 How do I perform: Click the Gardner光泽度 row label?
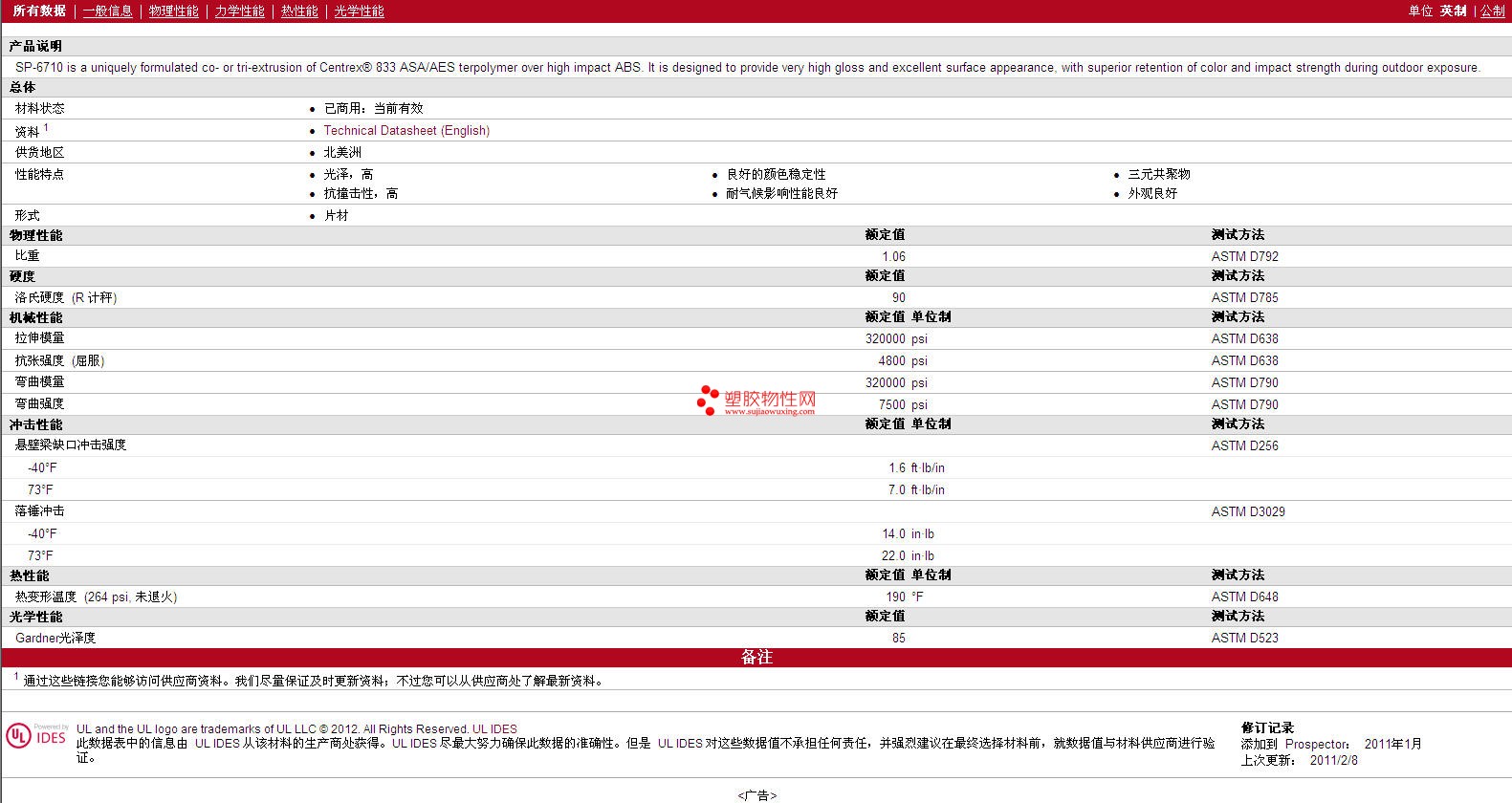coord(55,639)
